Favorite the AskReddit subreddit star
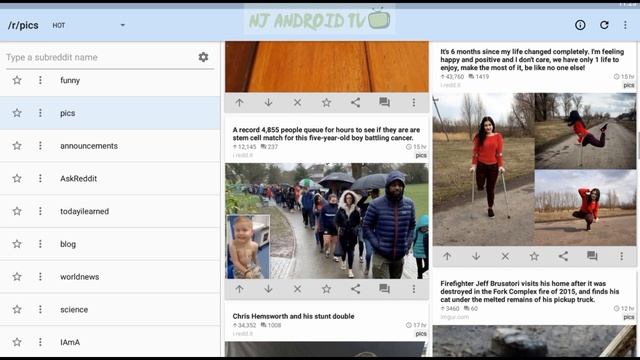This screenshot has height=360, width=640. 17,178
